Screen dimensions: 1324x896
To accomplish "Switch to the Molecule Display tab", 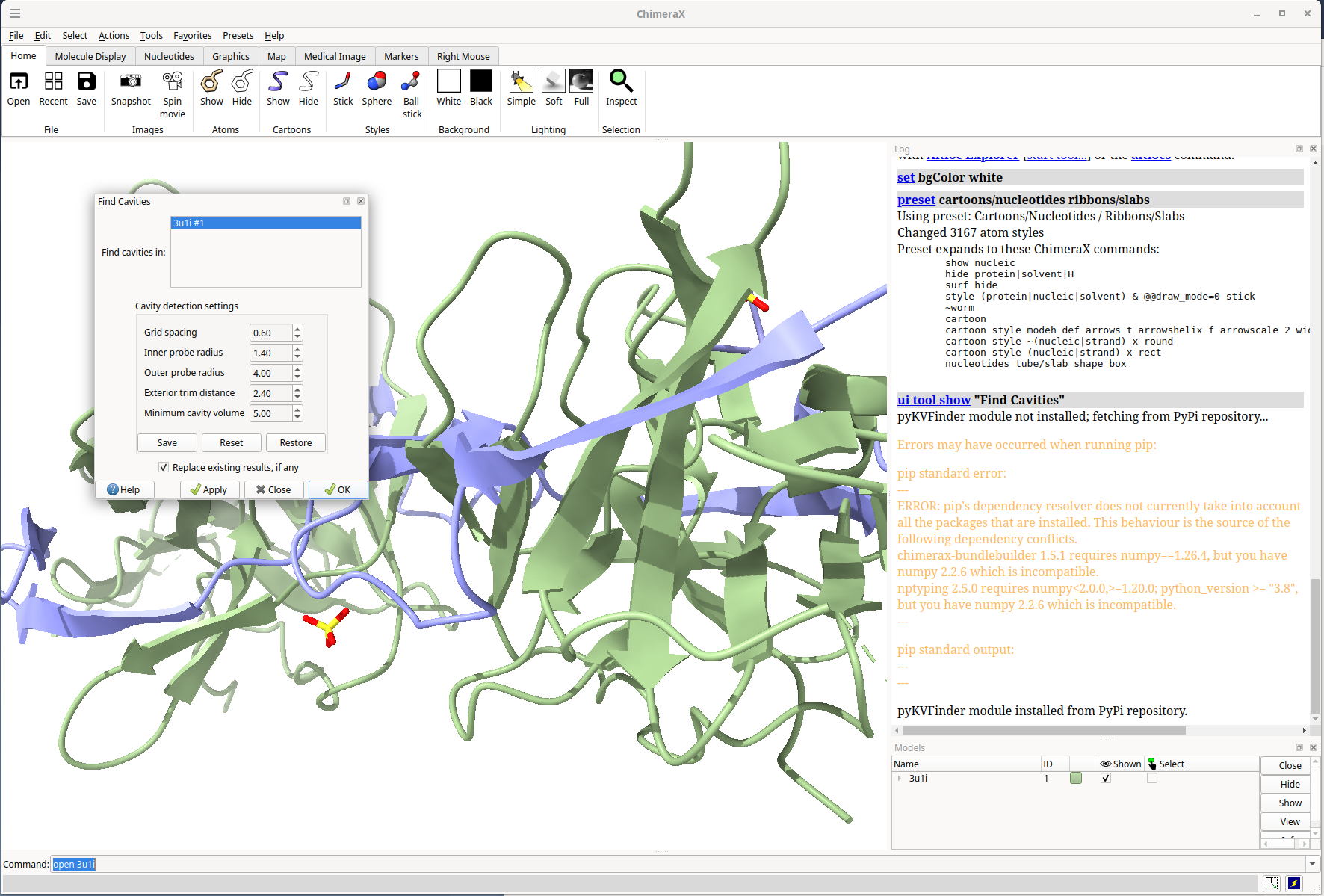I will pyautogui.click(x=90, y=56).
